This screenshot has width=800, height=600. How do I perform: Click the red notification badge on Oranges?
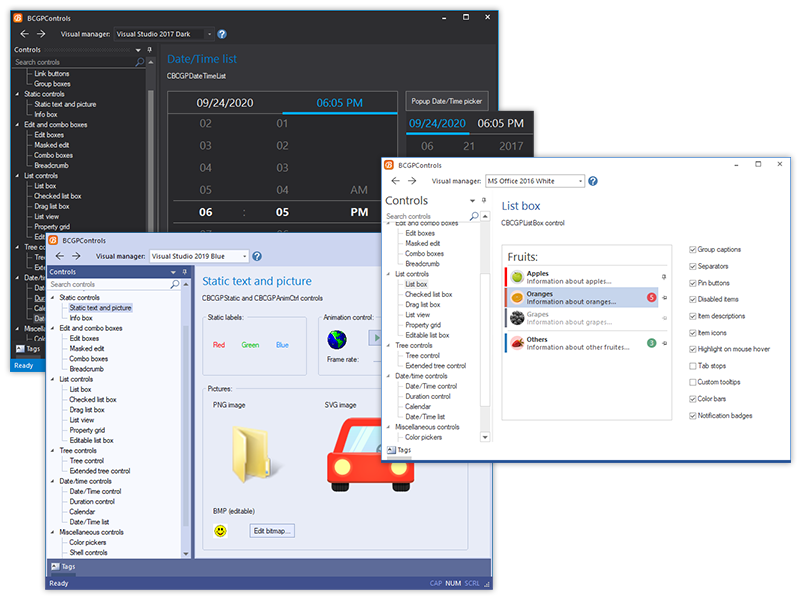[x=651, y=297]
